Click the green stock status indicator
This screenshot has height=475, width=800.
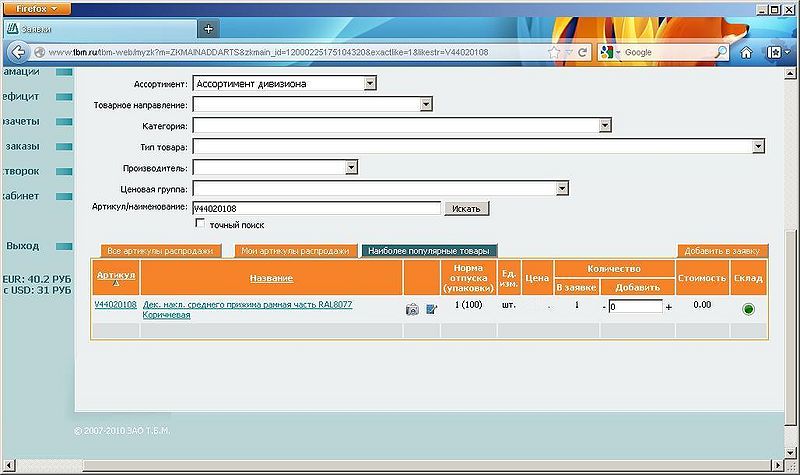pyautogui.click(x=748, y=309)
